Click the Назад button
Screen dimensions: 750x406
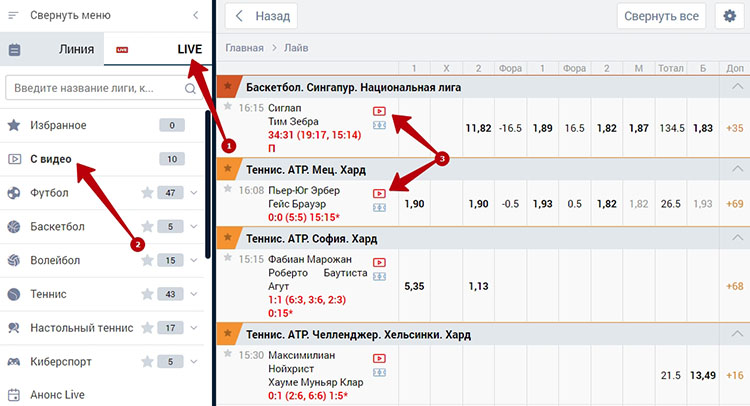point(262,17)
